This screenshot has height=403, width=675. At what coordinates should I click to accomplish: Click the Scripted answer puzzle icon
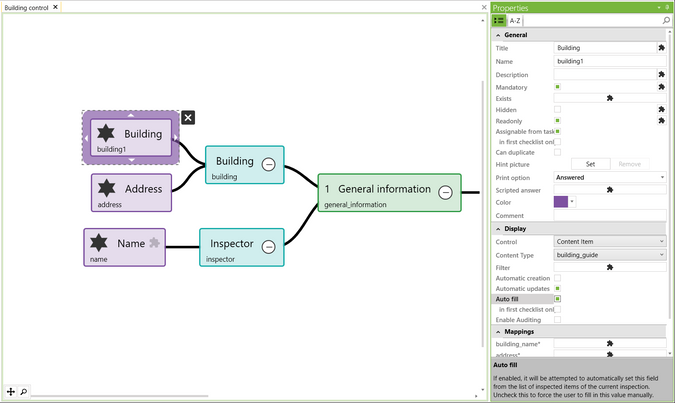[609, 189]
